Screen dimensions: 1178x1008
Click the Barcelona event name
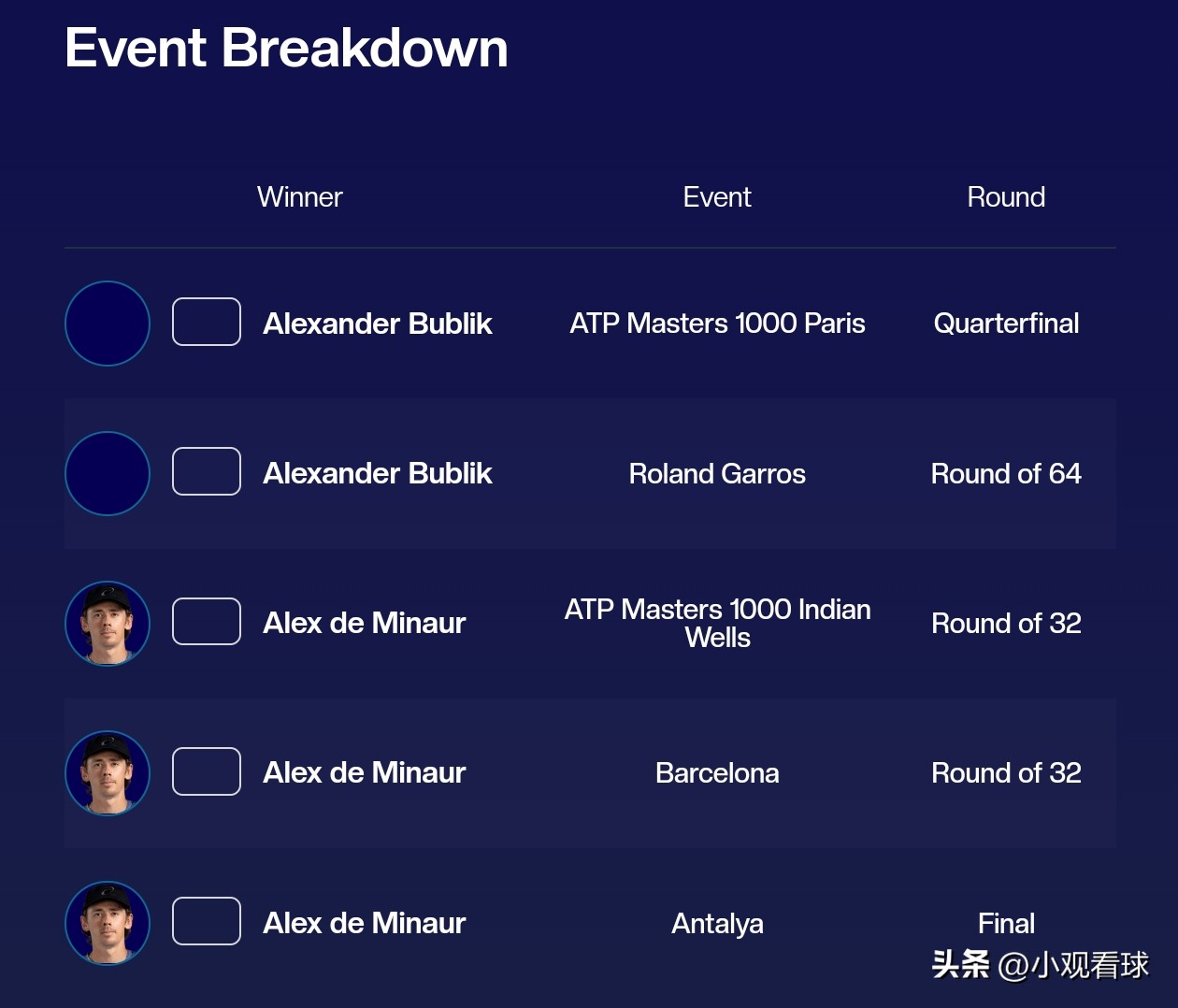pyautogui.click(x=717, y=773)
